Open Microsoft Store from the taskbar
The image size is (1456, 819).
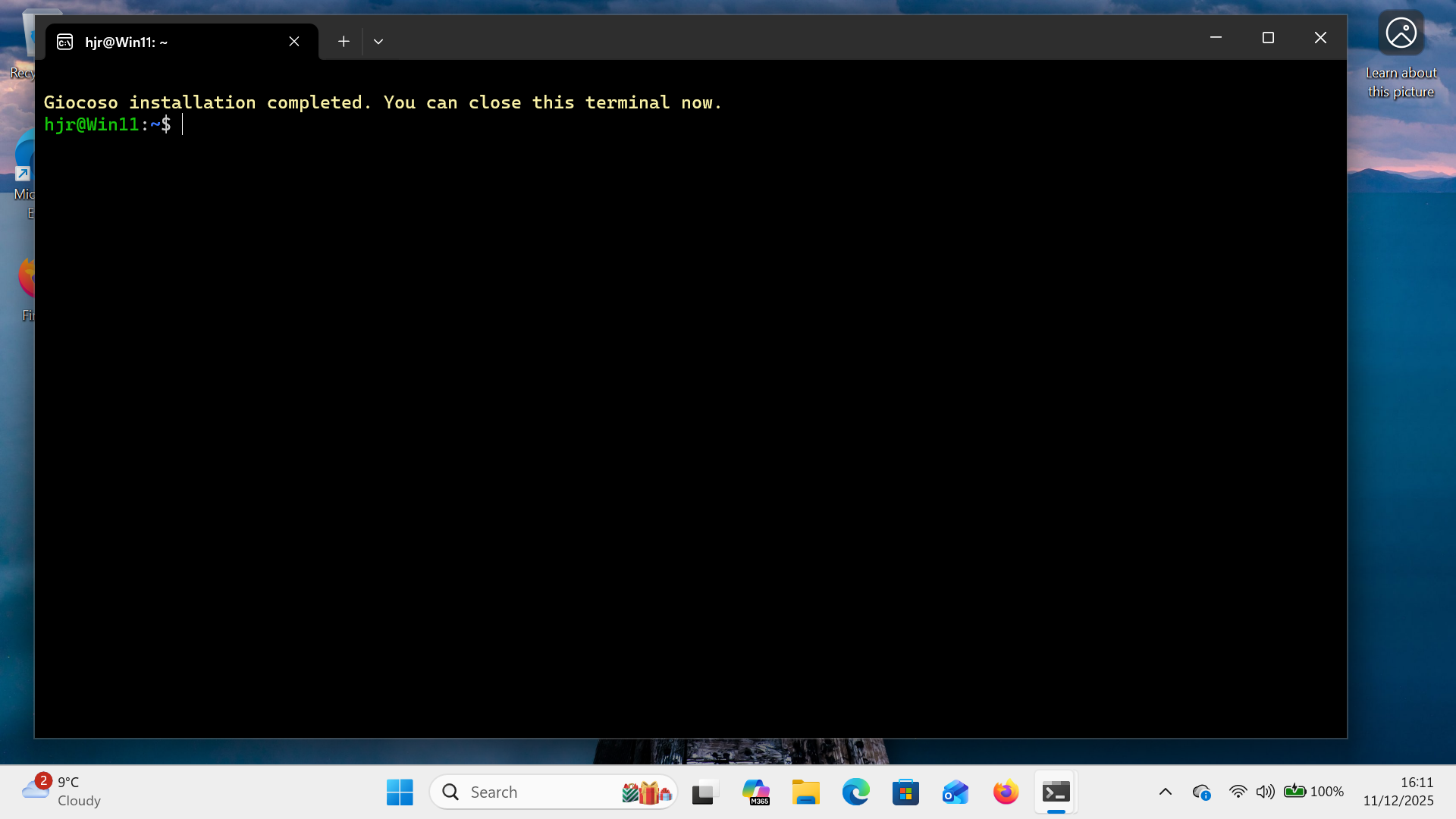tap(905, 792)
